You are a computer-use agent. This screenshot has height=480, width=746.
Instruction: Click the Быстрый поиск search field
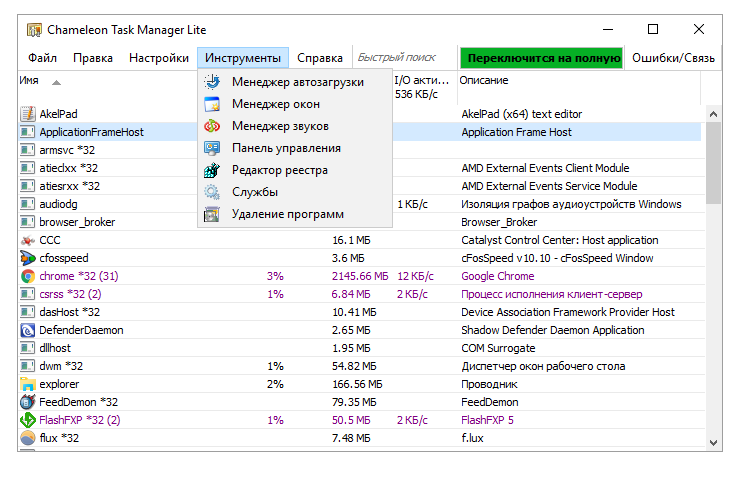[x=404, y=58]
